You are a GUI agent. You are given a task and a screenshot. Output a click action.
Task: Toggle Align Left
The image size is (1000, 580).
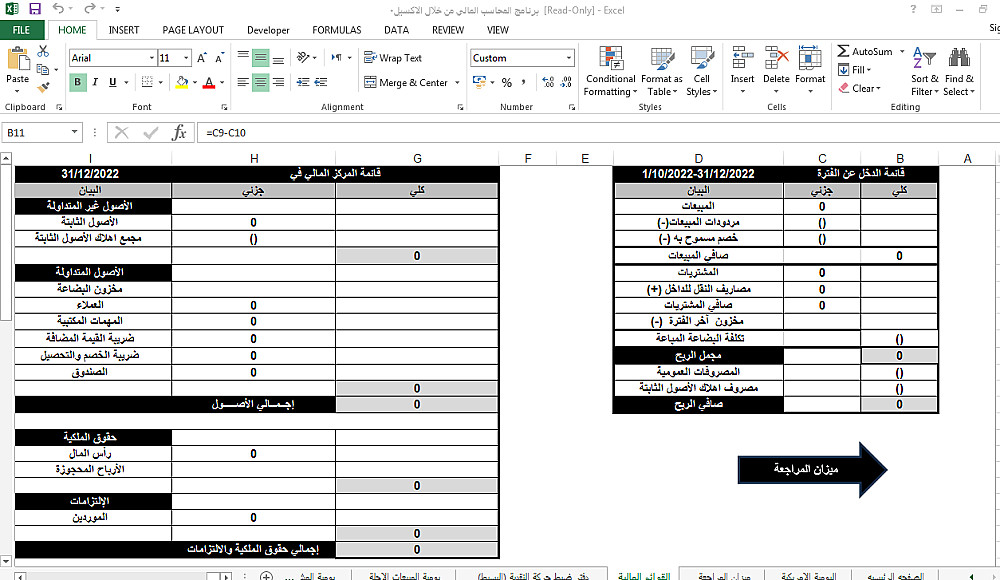coord(243,82)
